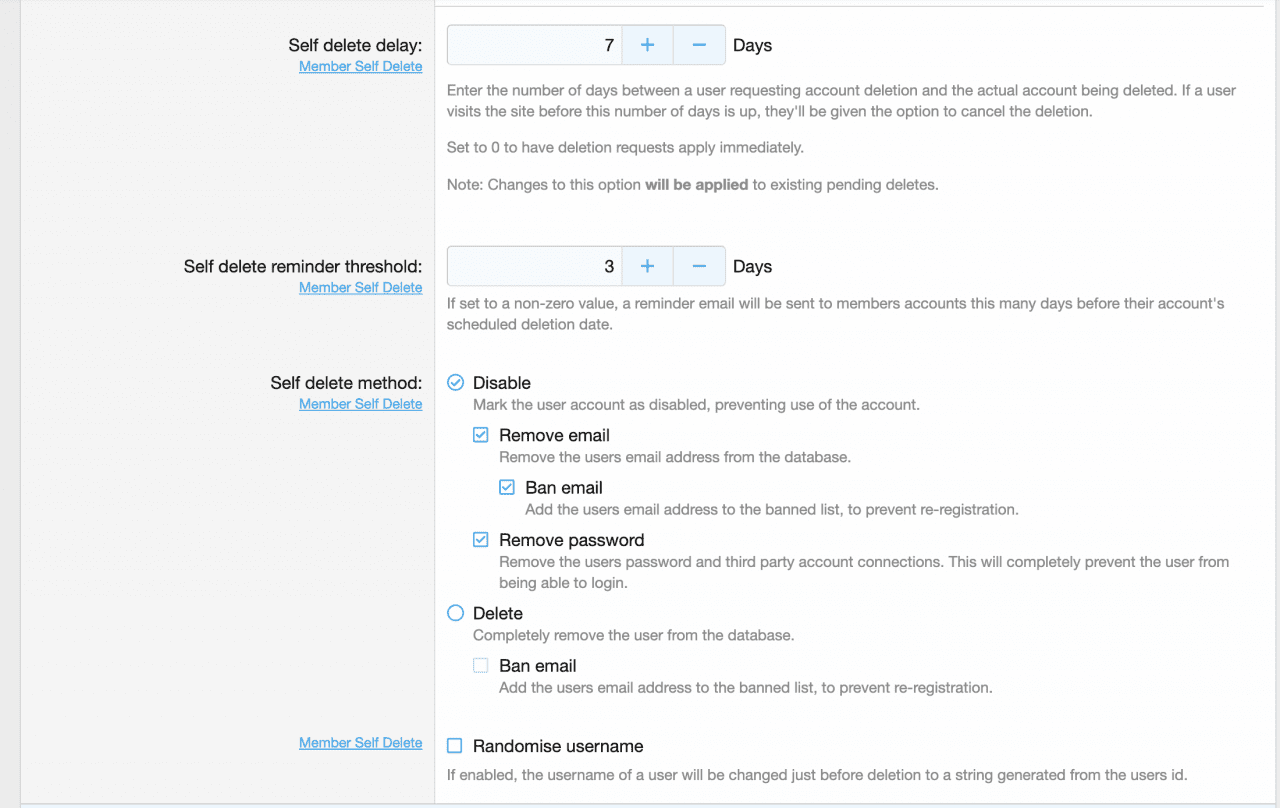
Task: Open Member Self Delete link beside Randomise username
Action: (x=360, y=743)
